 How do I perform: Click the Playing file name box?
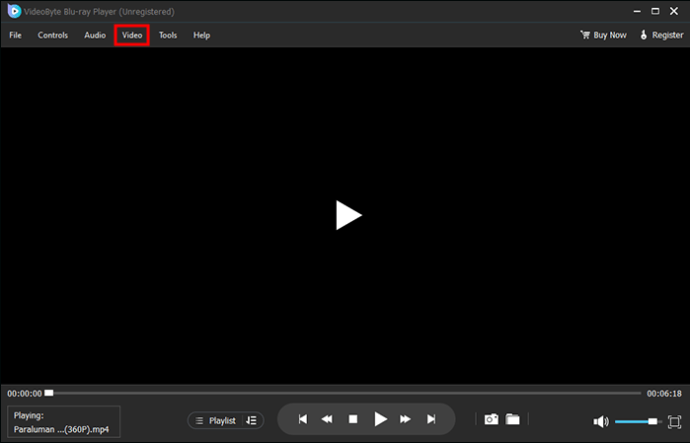pos(64,422)
